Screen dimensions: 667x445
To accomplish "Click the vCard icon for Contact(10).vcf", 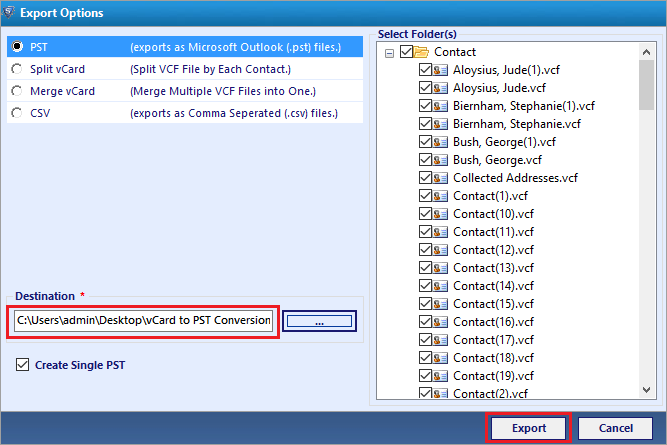I will (x=440, y=214).
